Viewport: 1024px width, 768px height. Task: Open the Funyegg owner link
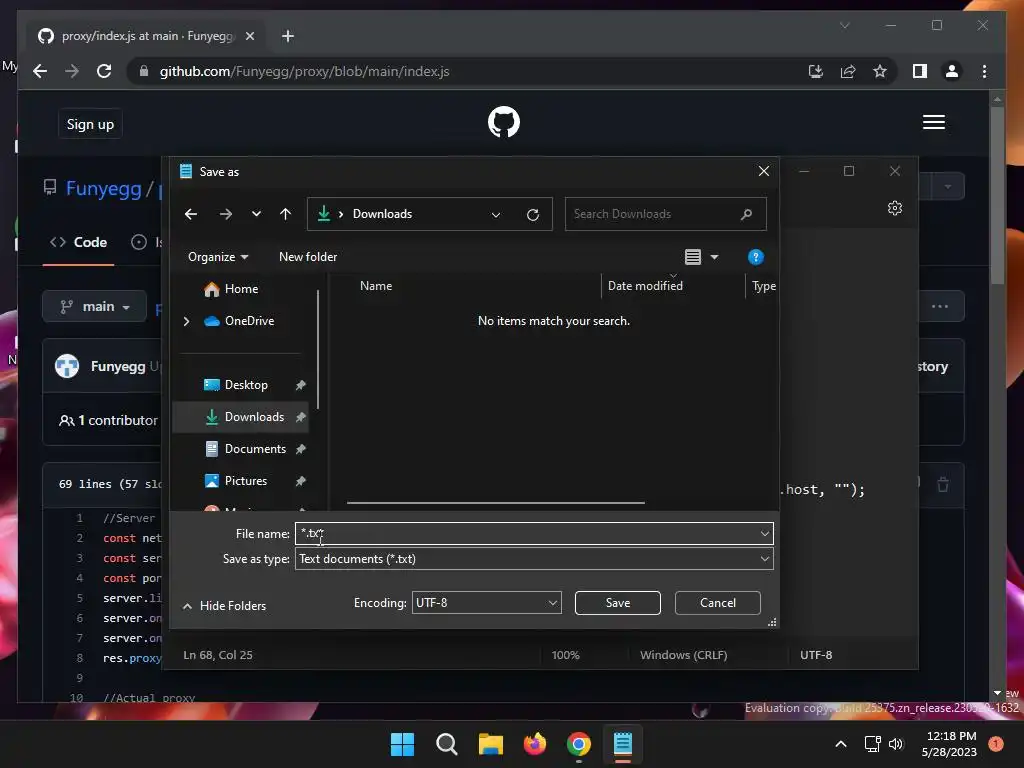click(103, 189)
